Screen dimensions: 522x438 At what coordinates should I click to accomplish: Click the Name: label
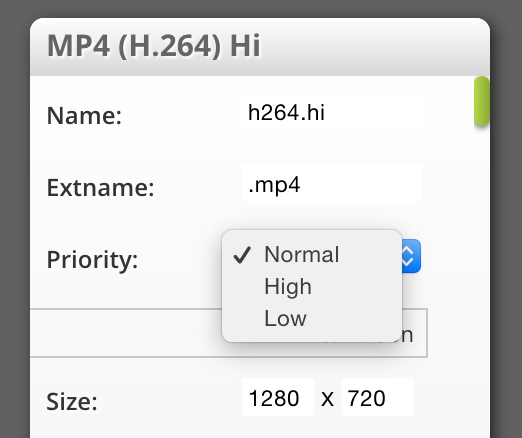tap(84, 115)
